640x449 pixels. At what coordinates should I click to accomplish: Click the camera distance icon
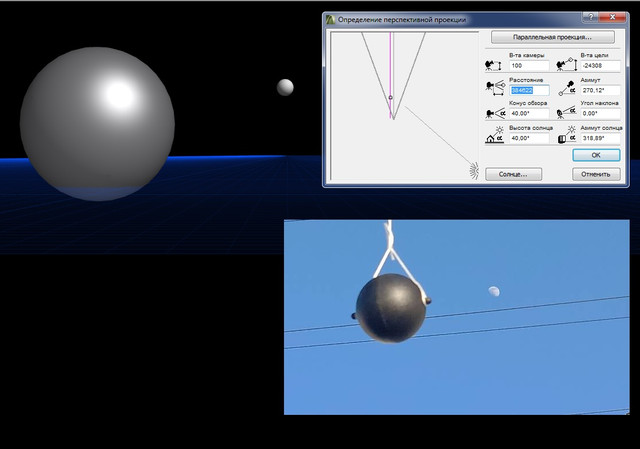495,88
